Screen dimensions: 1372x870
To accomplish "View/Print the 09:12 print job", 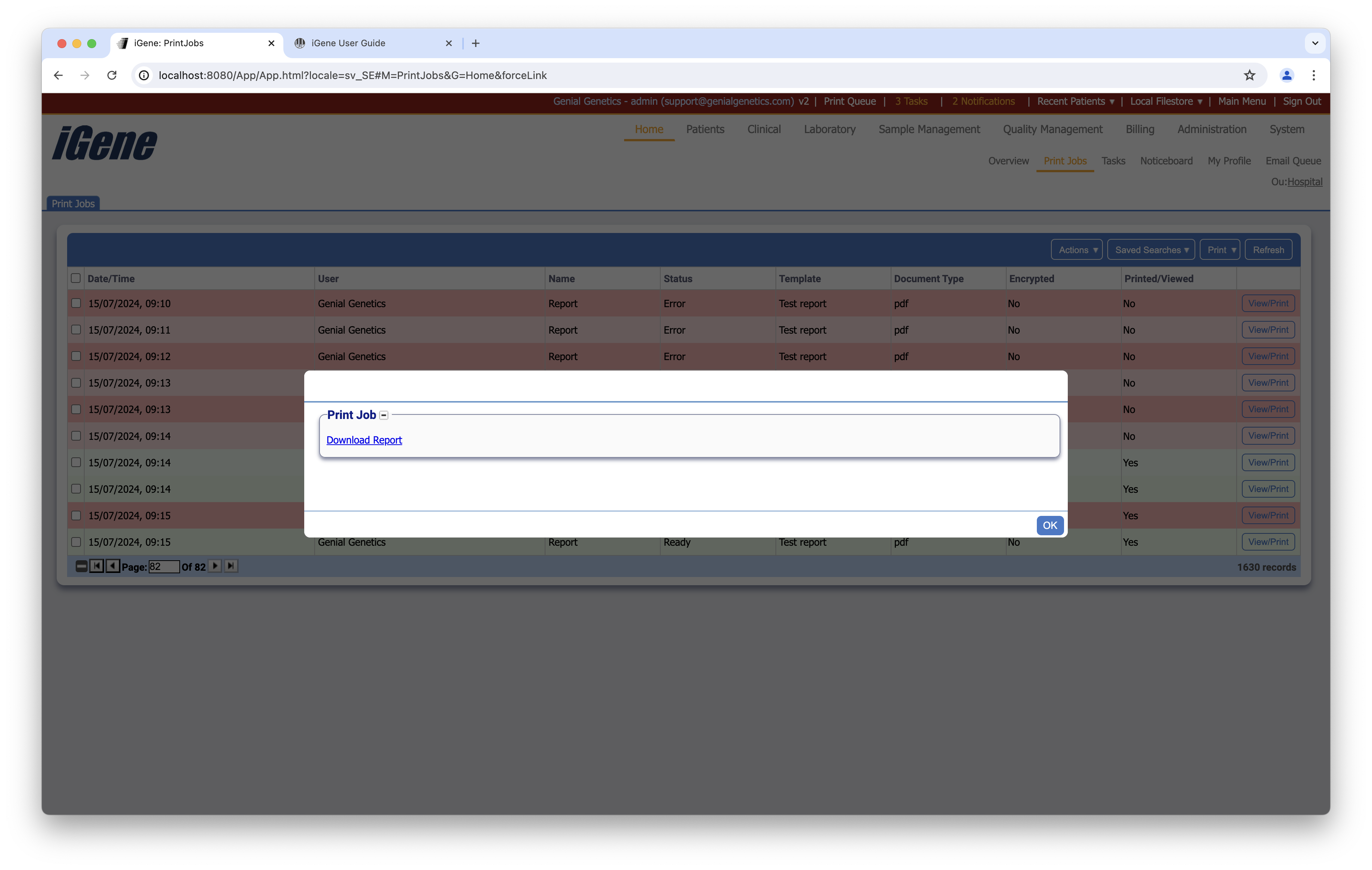I will pyautogui.click(x=1268, y=356).
